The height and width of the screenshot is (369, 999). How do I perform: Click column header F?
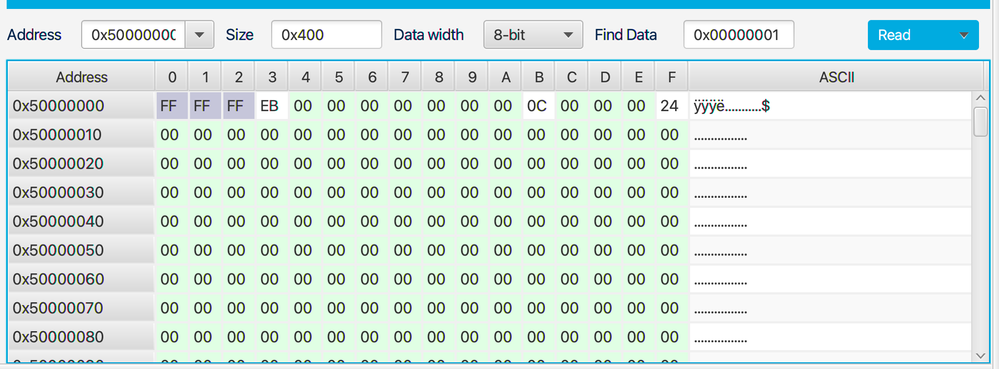[x=672, y=78]
